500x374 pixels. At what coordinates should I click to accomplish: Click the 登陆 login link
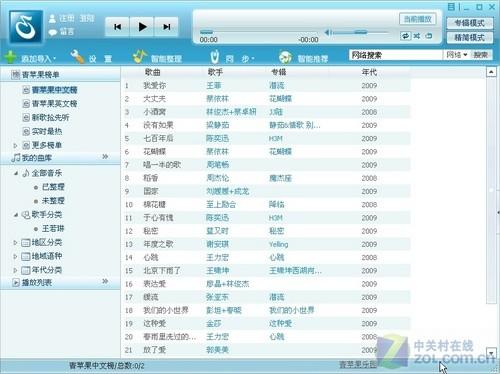(x=87, y=19)
